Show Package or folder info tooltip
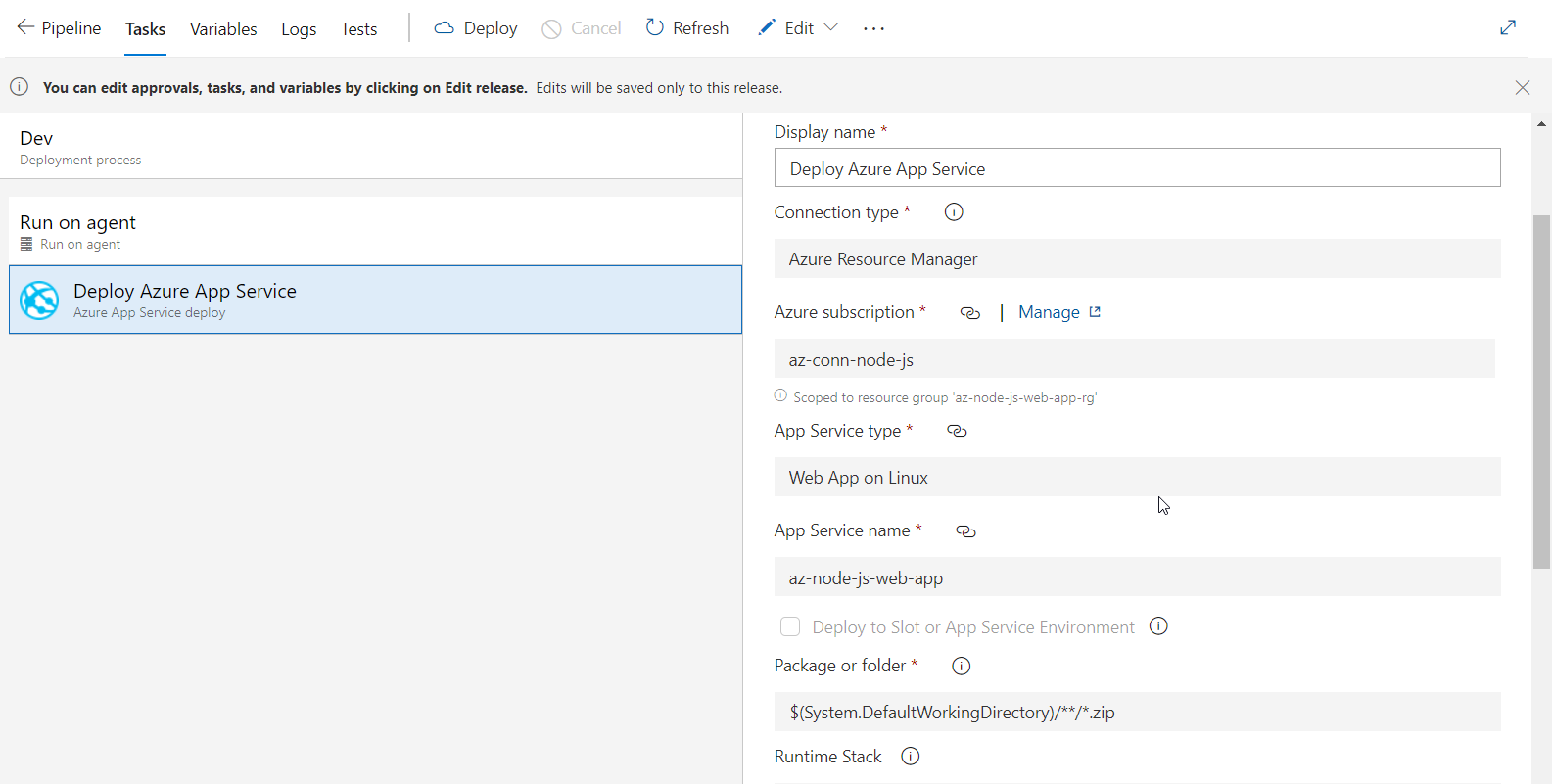This screenshot has height=784, width=1552. (x=962, y=666)
